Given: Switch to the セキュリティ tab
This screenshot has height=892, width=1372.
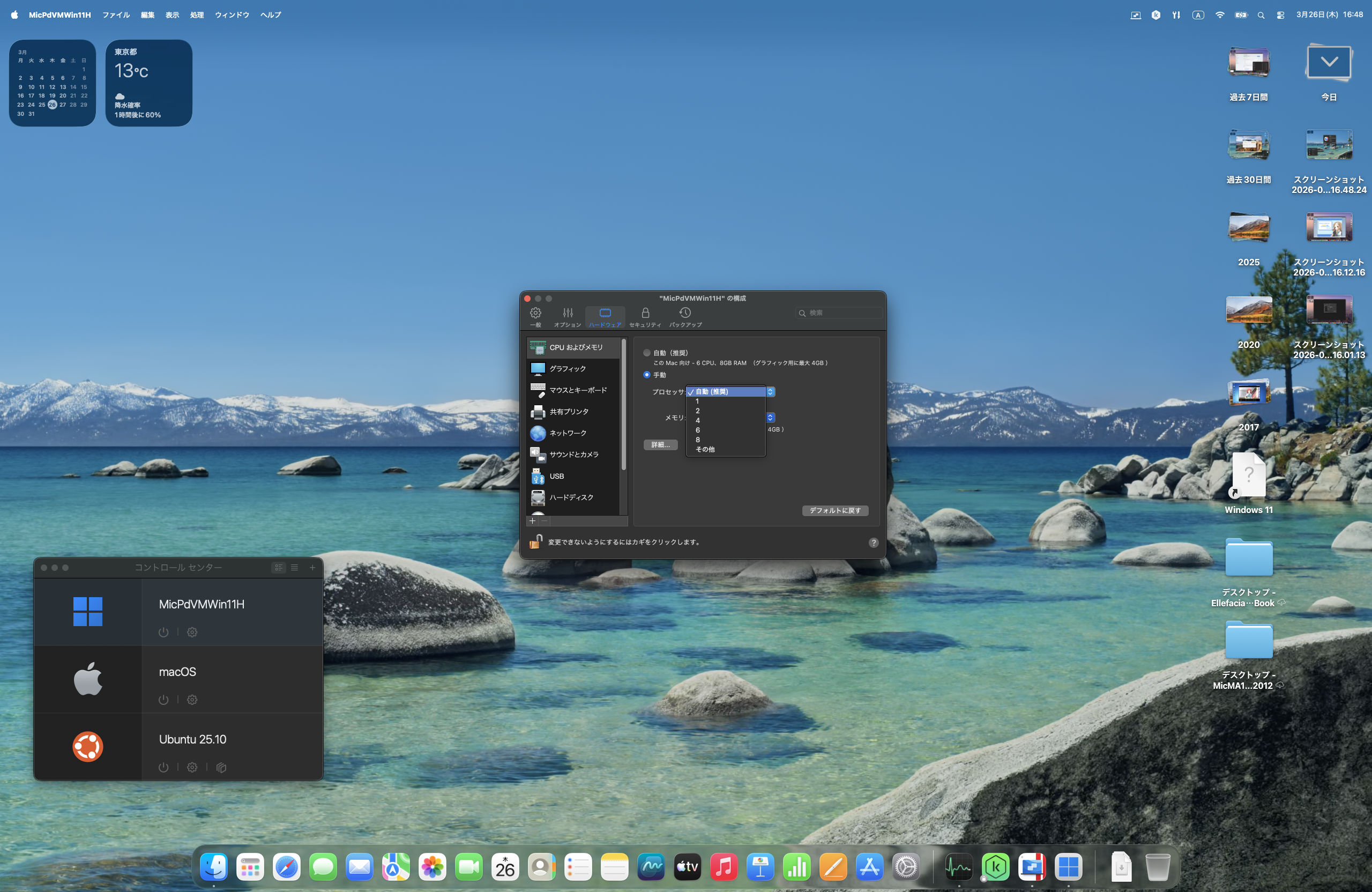Looking at the screenshot, I should pyautogui.click(x=645, y=317).
